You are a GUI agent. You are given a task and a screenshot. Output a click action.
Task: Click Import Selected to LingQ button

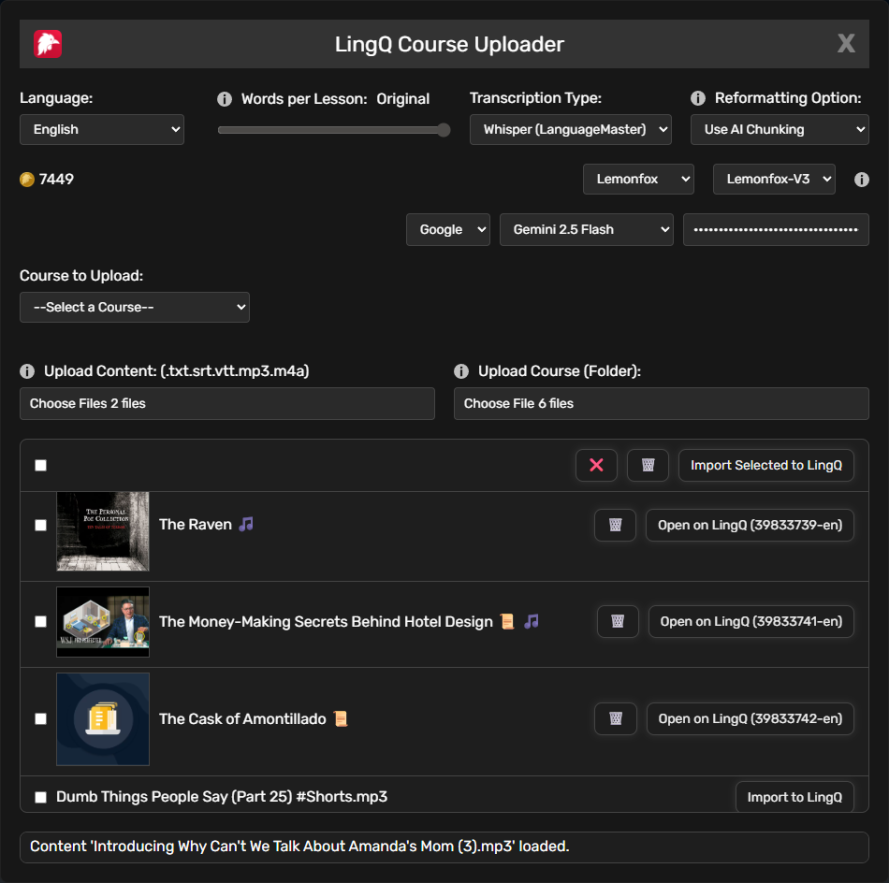pos(766,465)
